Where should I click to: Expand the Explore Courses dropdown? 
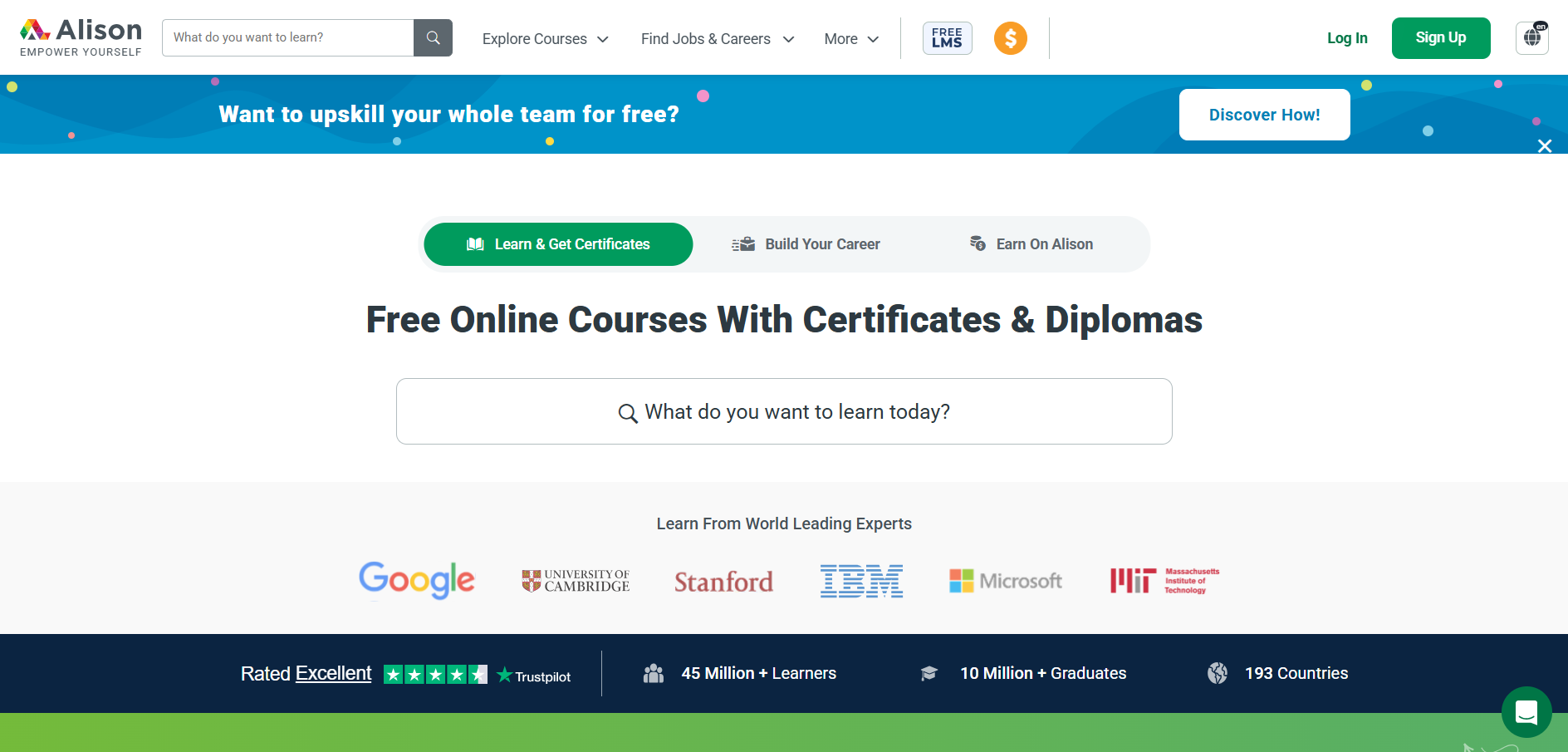click(546, 39)
